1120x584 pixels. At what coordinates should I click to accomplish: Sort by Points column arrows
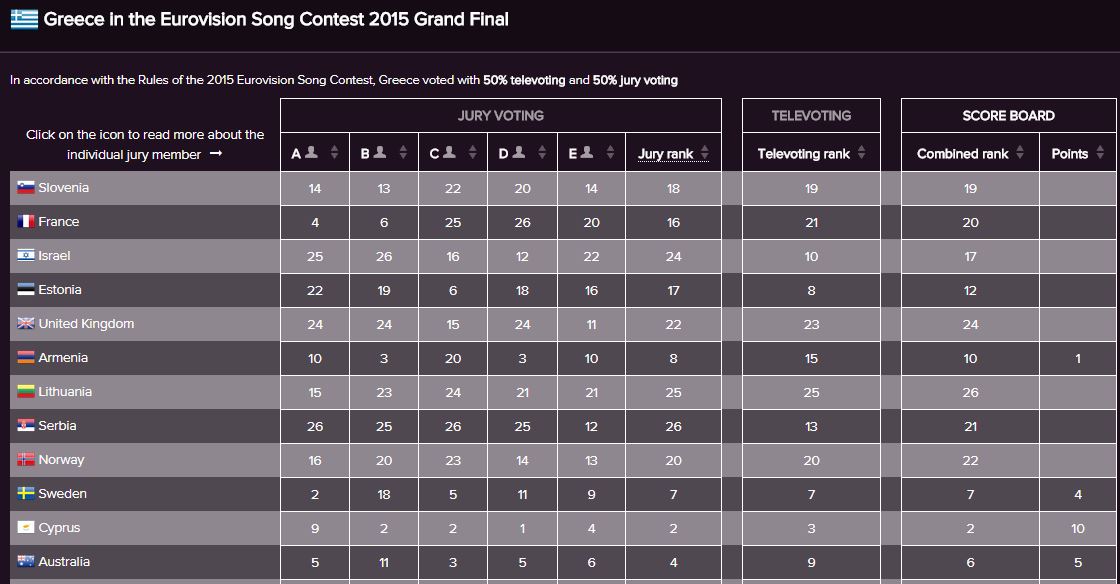[1100, 152]
